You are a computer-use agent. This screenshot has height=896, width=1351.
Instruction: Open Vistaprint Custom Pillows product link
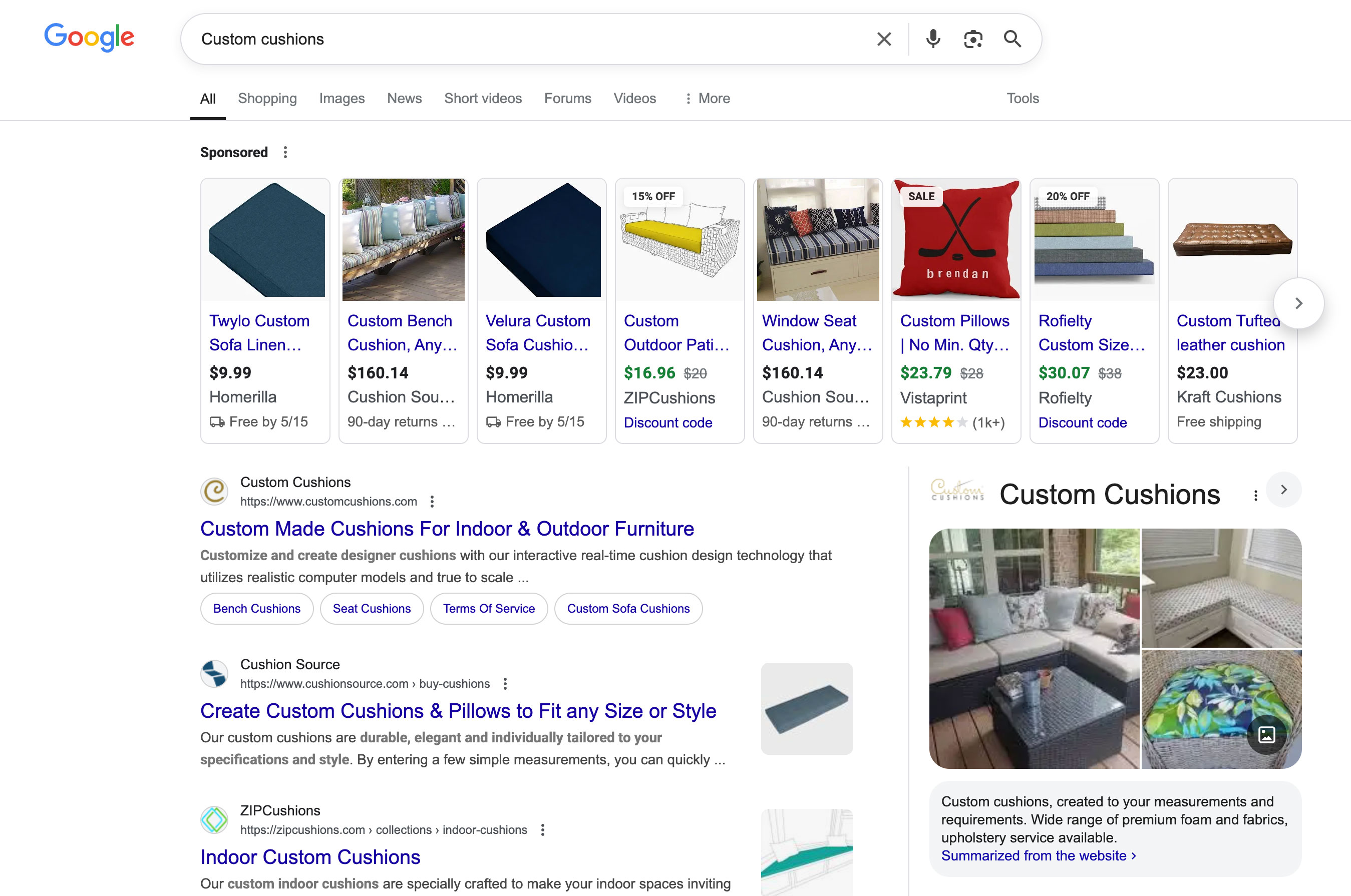pos(955,332)
